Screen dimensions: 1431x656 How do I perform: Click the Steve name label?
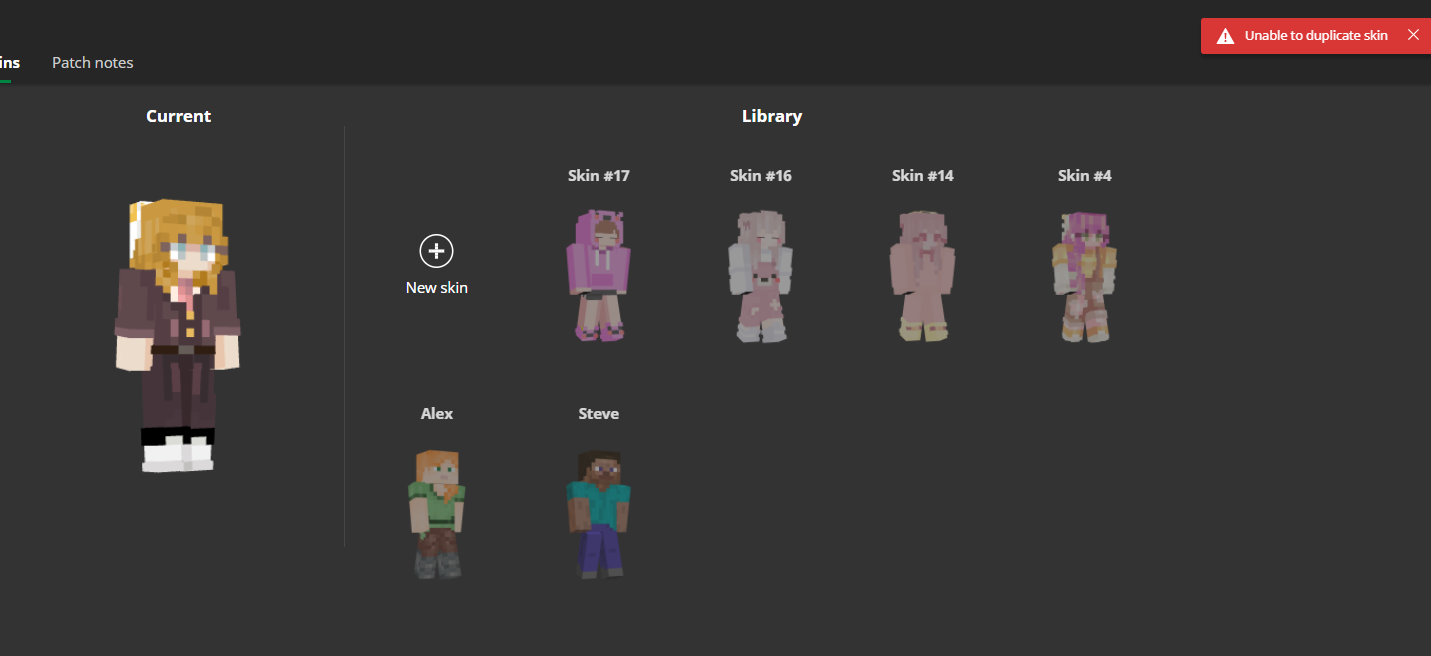599,414
